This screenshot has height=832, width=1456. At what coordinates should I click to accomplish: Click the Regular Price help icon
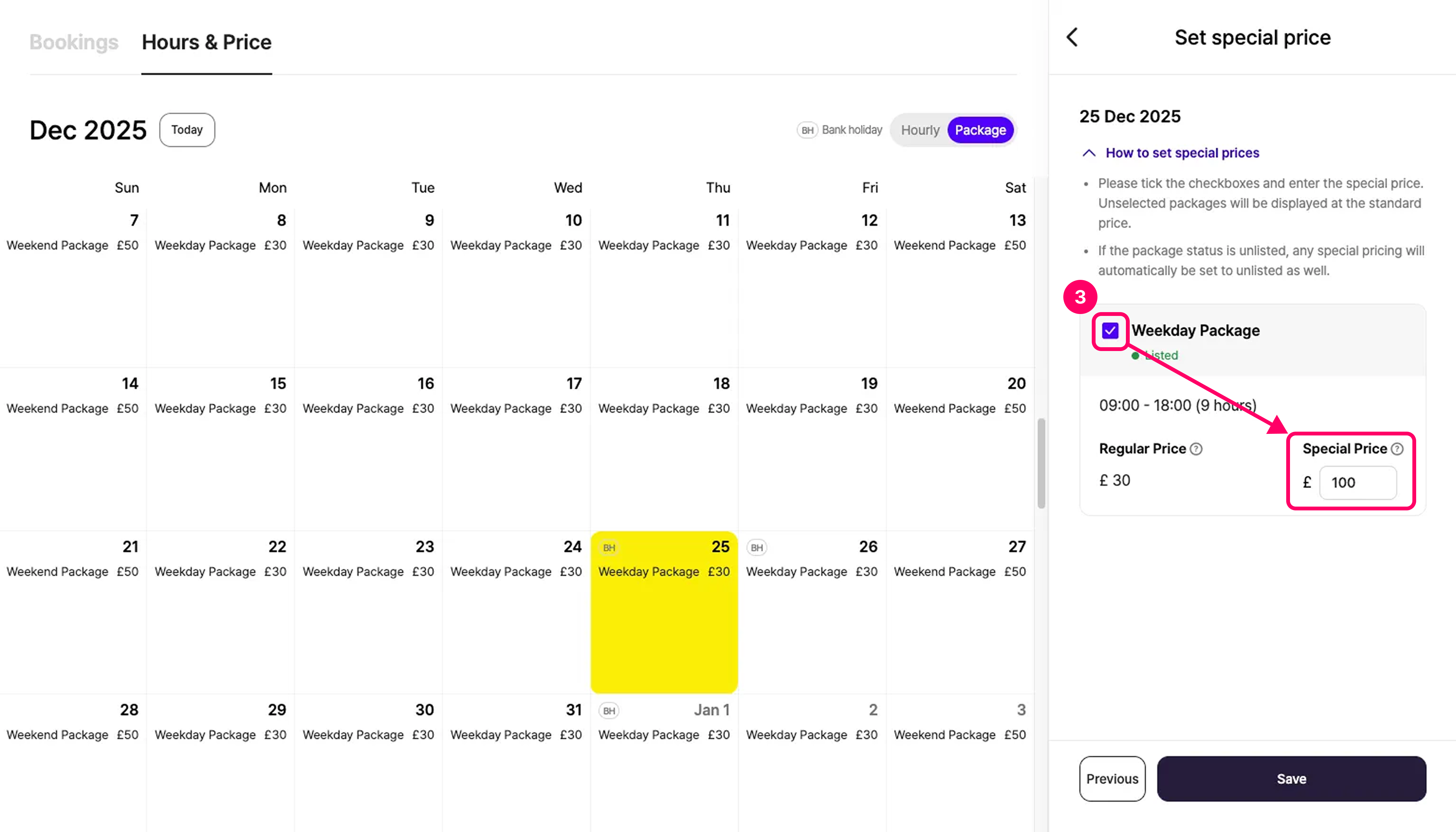pos(1196,449)
